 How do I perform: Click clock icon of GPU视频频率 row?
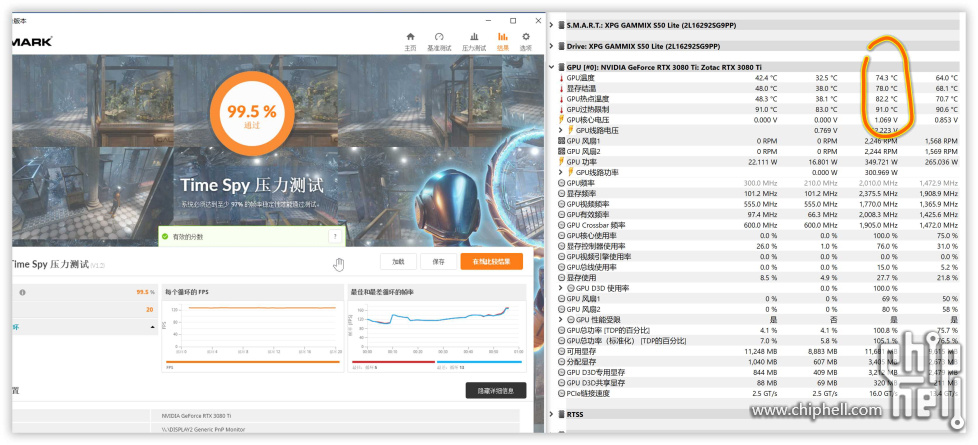pos(561,204)
